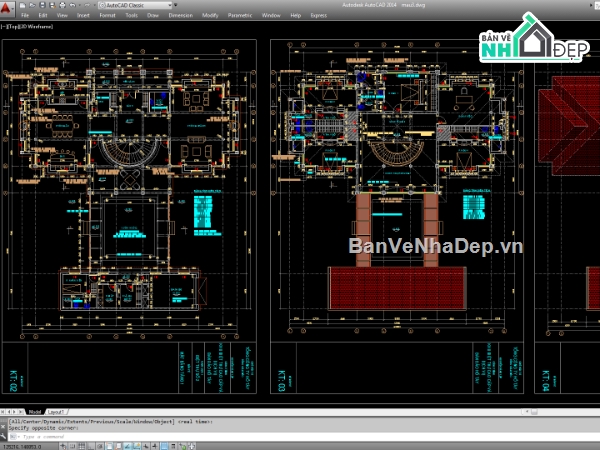Open the Modify menu
Image resolution: width=600 pixels, height=450 pixels.
(x=210, y=15)
